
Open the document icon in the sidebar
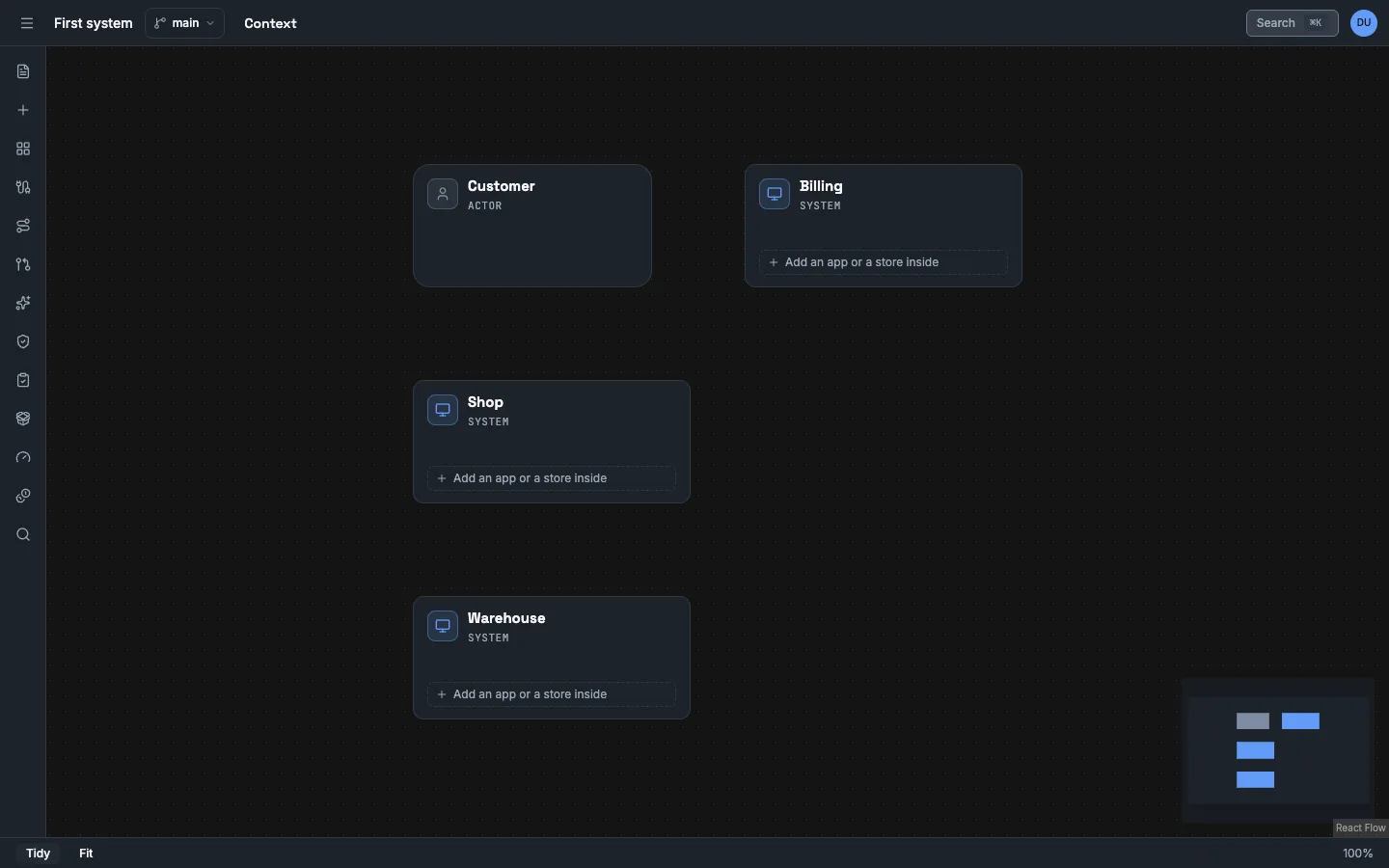tap(23, 71)
